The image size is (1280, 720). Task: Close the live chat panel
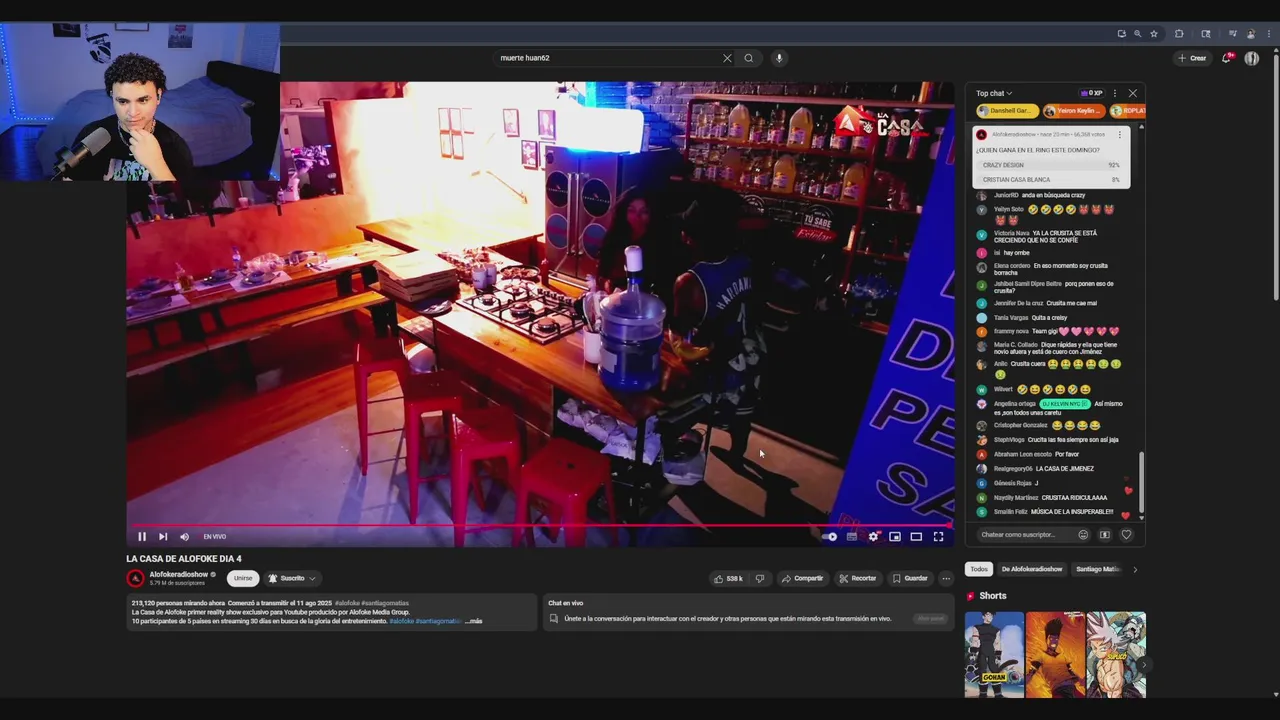1132,93
